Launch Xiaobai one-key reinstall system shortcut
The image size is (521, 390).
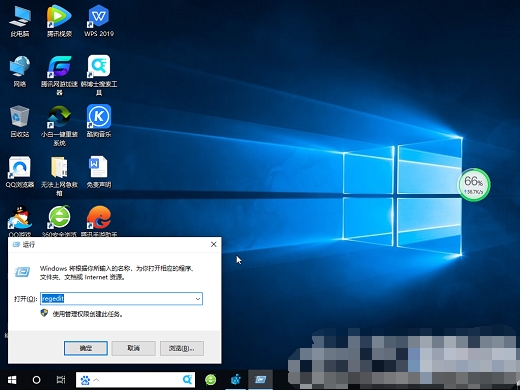(59, 125)
